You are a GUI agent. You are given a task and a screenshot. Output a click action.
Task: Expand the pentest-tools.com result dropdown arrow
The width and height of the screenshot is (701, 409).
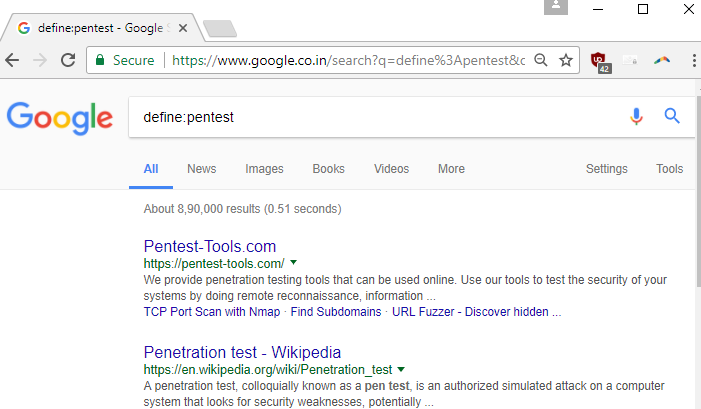click(x=293, y=263)
